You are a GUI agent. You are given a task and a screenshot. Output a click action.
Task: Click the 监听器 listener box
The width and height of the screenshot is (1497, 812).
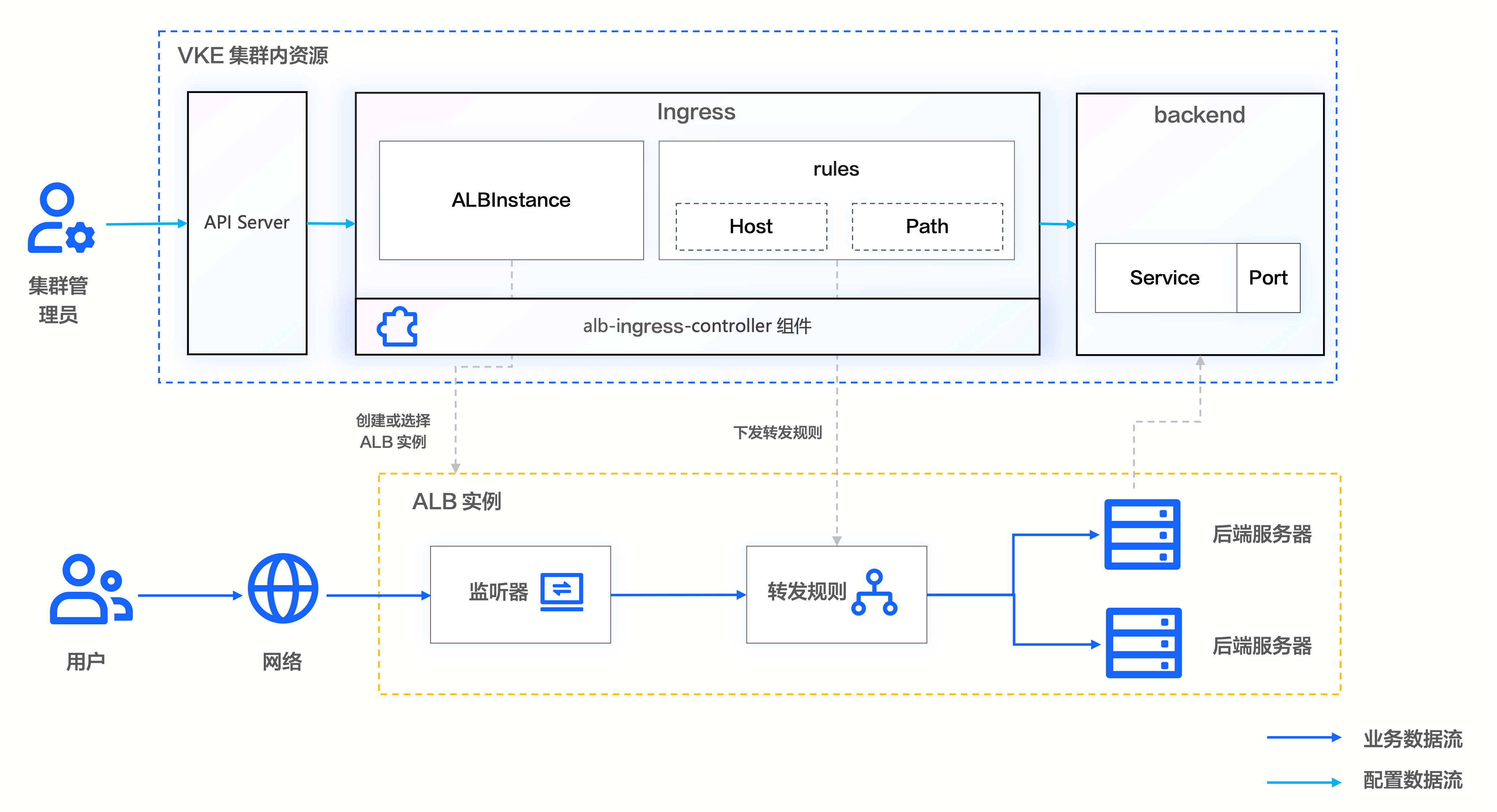(521, 594)
